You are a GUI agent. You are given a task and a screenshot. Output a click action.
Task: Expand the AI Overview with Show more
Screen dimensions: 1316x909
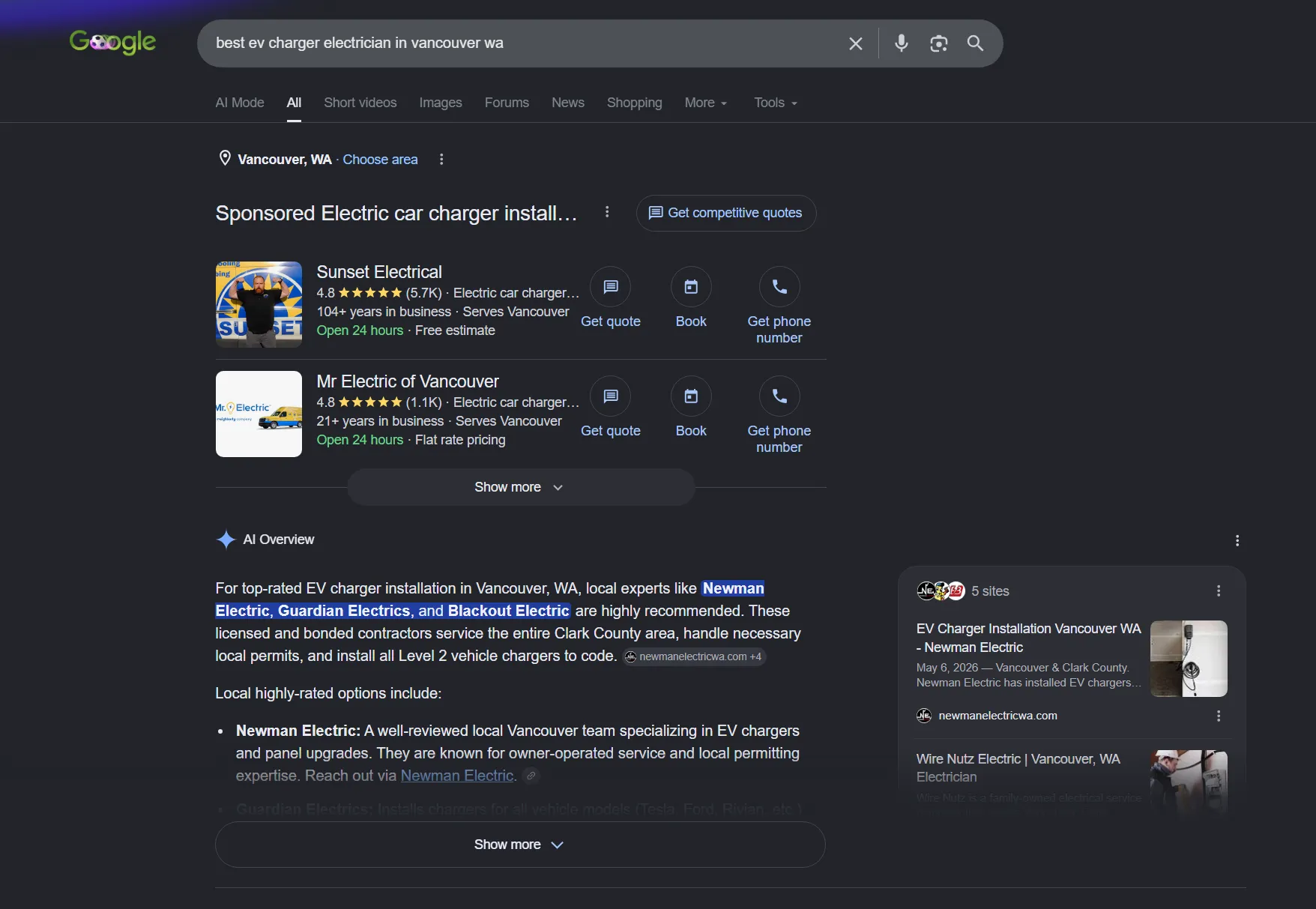point(520,845)
